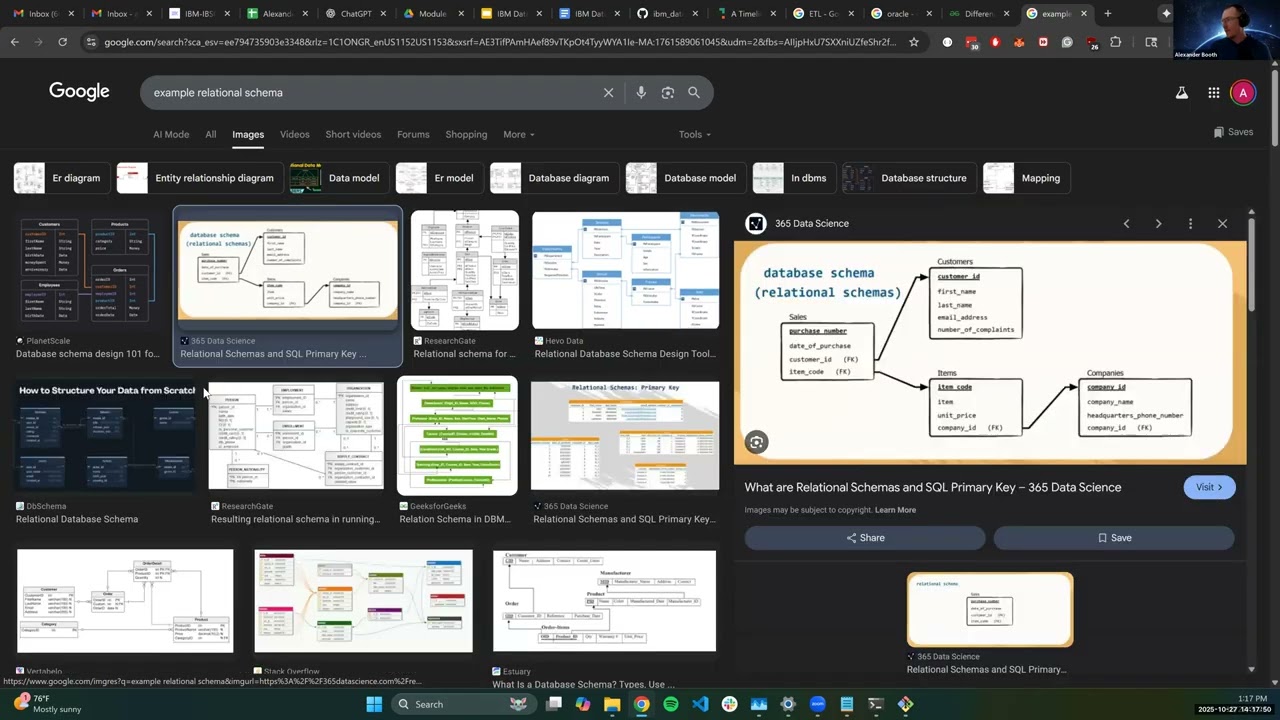Select the Forums tab
The width and height of the screenshot is (1280, 720).
(413, 134)
